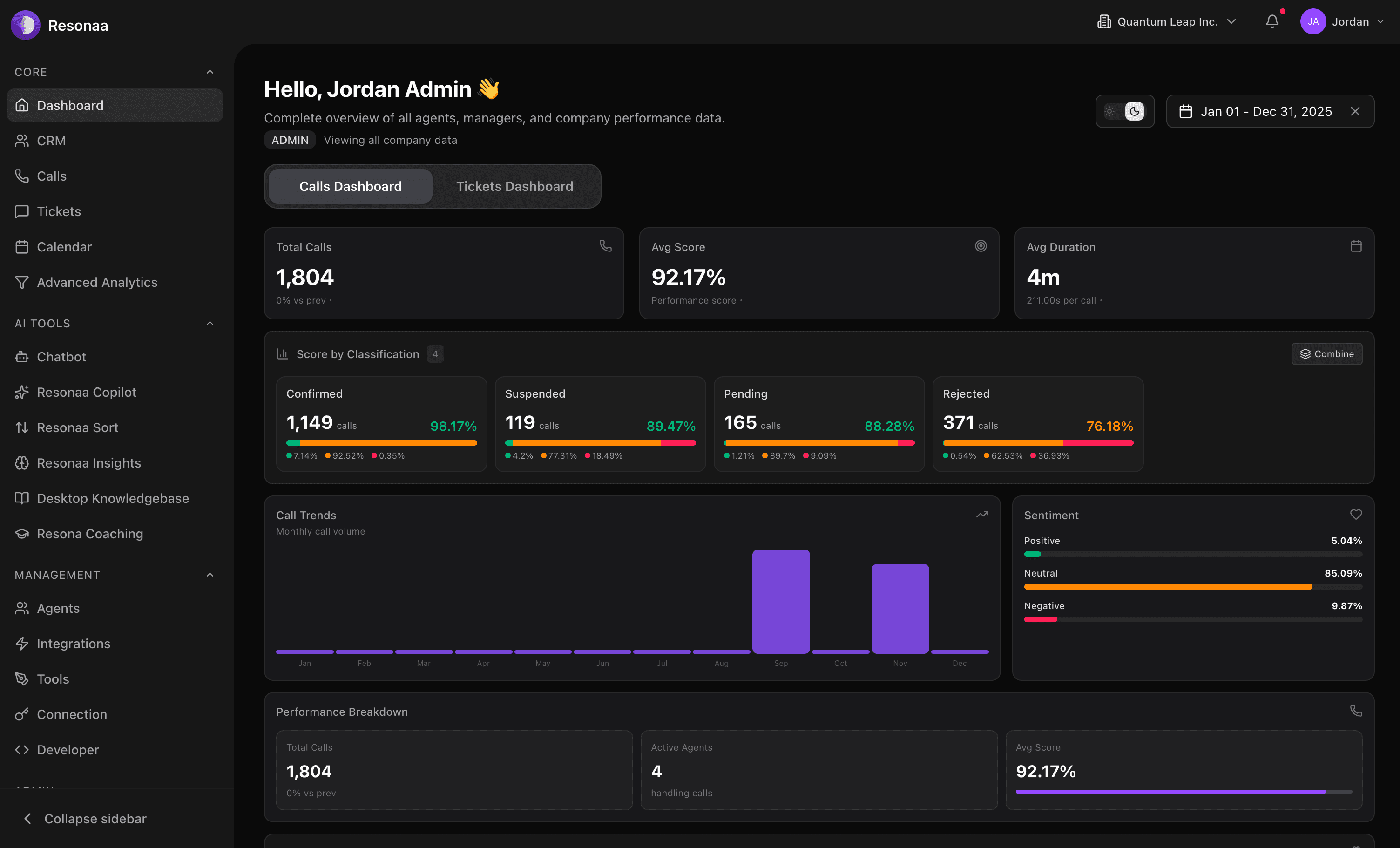Open Resonaa Sort
Image resolution: width=1400 pixels, height=848 pixels.
[77, 427]
